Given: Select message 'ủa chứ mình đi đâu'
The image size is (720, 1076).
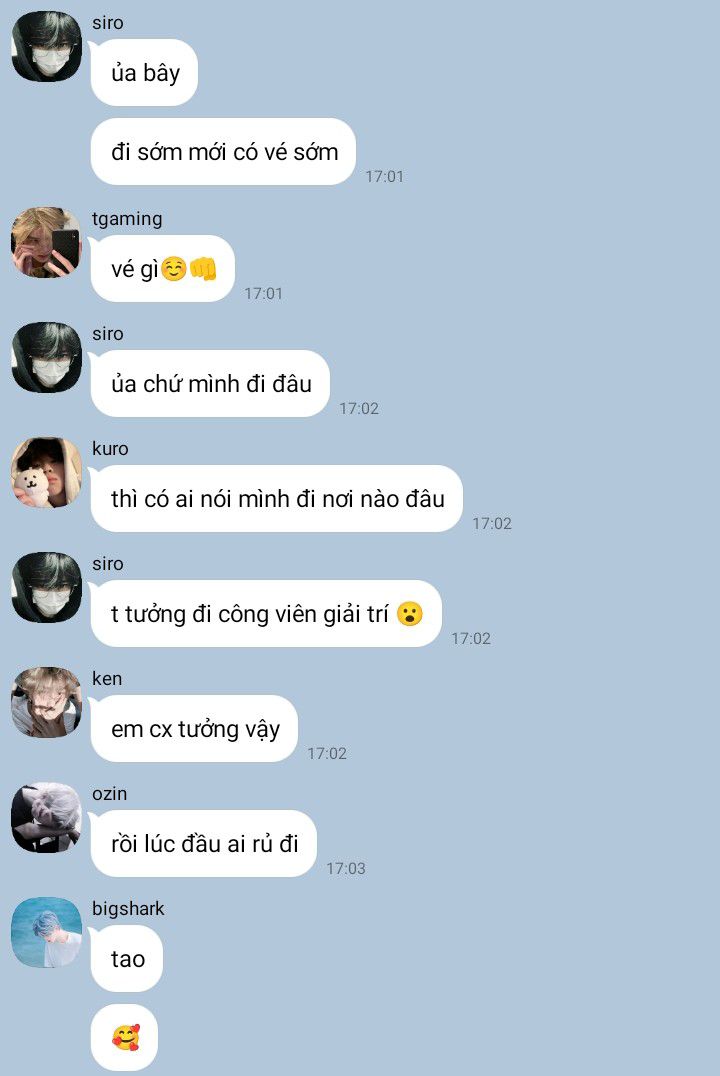Looking at the screenshot, I should [210, 384].
